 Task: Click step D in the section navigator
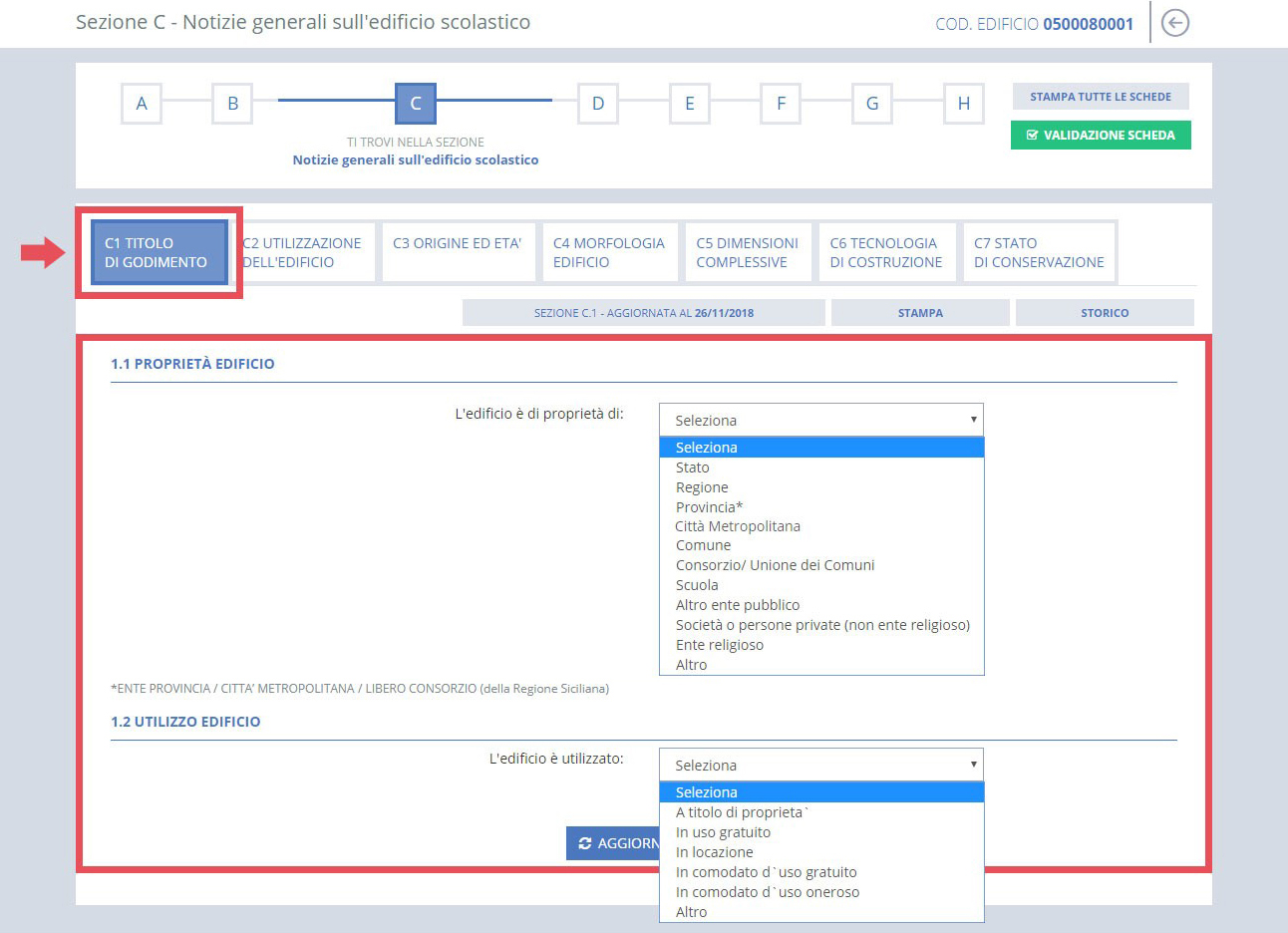597,104
